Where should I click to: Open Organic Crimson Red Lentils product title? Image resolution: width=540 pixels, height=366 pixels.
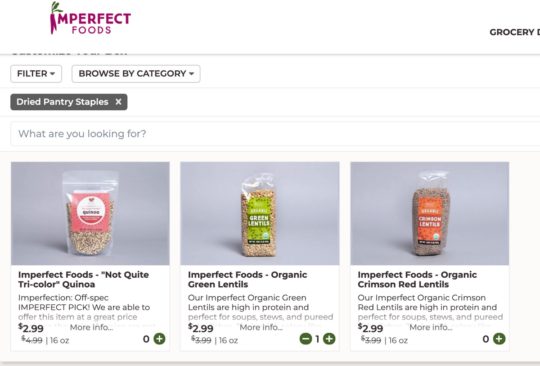[417, 280]
